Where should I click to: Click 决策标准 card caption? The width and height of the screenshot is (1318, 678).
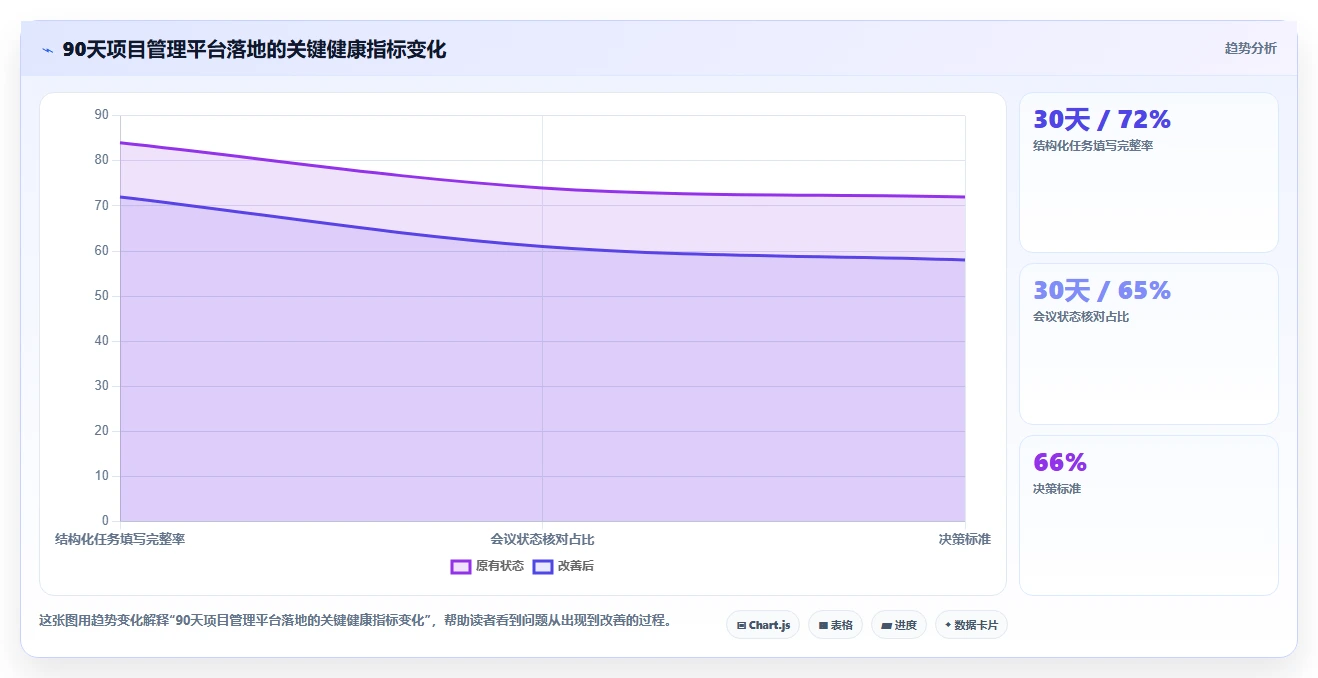[1057, 489]
